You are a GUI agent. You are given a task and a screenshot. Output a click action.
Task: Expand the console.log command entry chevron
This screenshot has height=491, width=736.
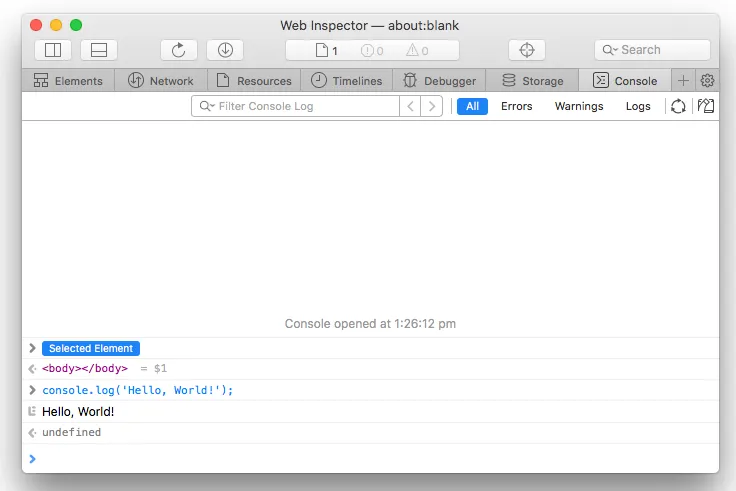click(x=32, y=390)
